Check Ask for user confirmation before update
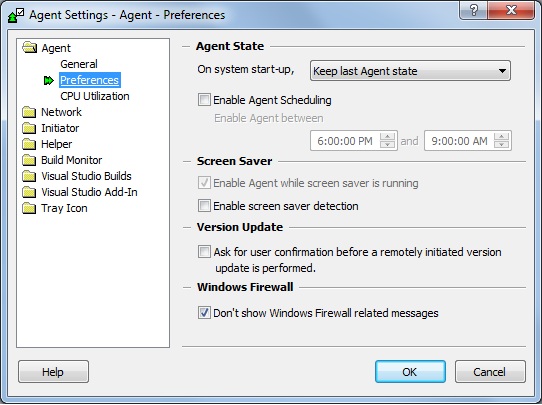The image size is (542, 405). tap(204, 252)
